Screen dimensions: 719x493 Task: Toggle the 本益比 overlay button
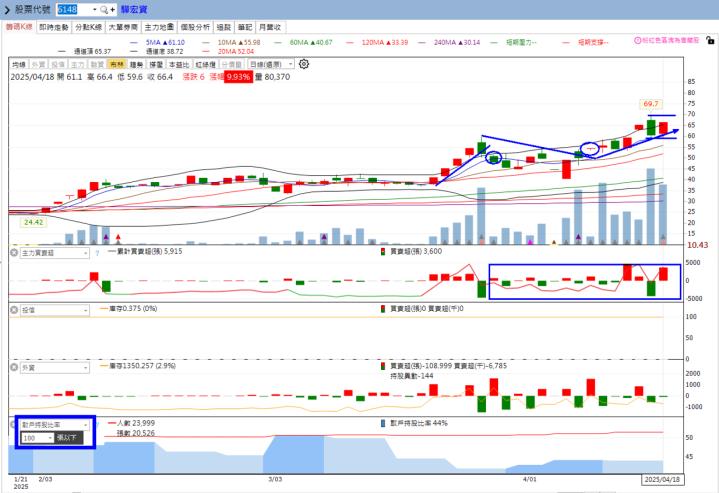click(179, 64)
